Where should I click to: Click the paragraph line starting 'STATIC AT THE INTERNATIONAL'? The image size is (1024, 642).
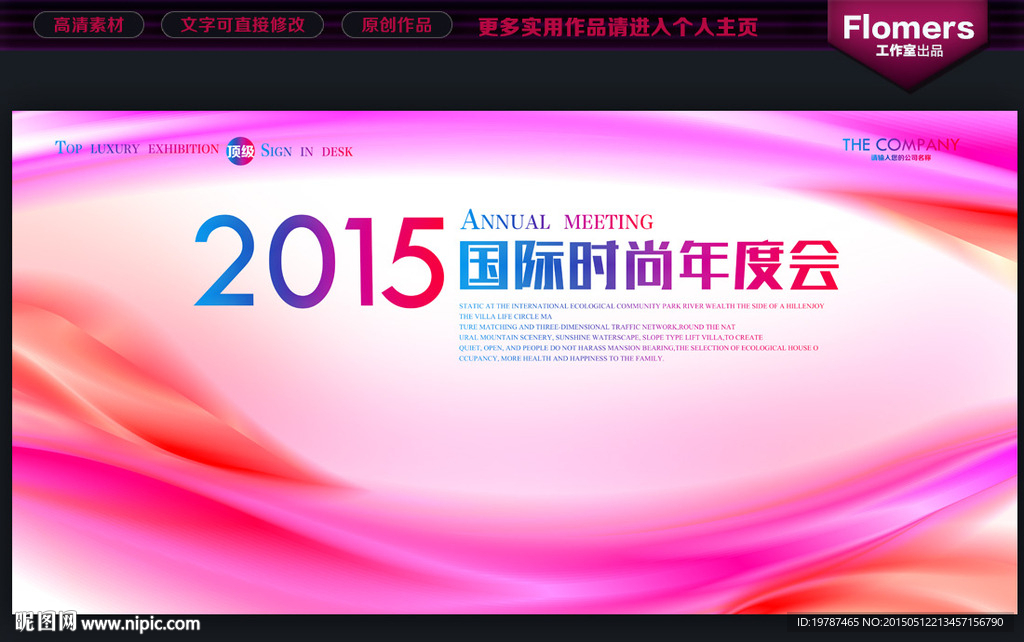[x=641, y=306]
